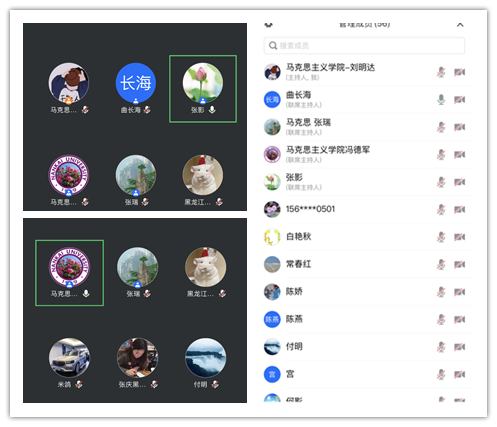Click the microphone icon for 陈娇
Screen dimensions: 497x427
pos(441,292)
